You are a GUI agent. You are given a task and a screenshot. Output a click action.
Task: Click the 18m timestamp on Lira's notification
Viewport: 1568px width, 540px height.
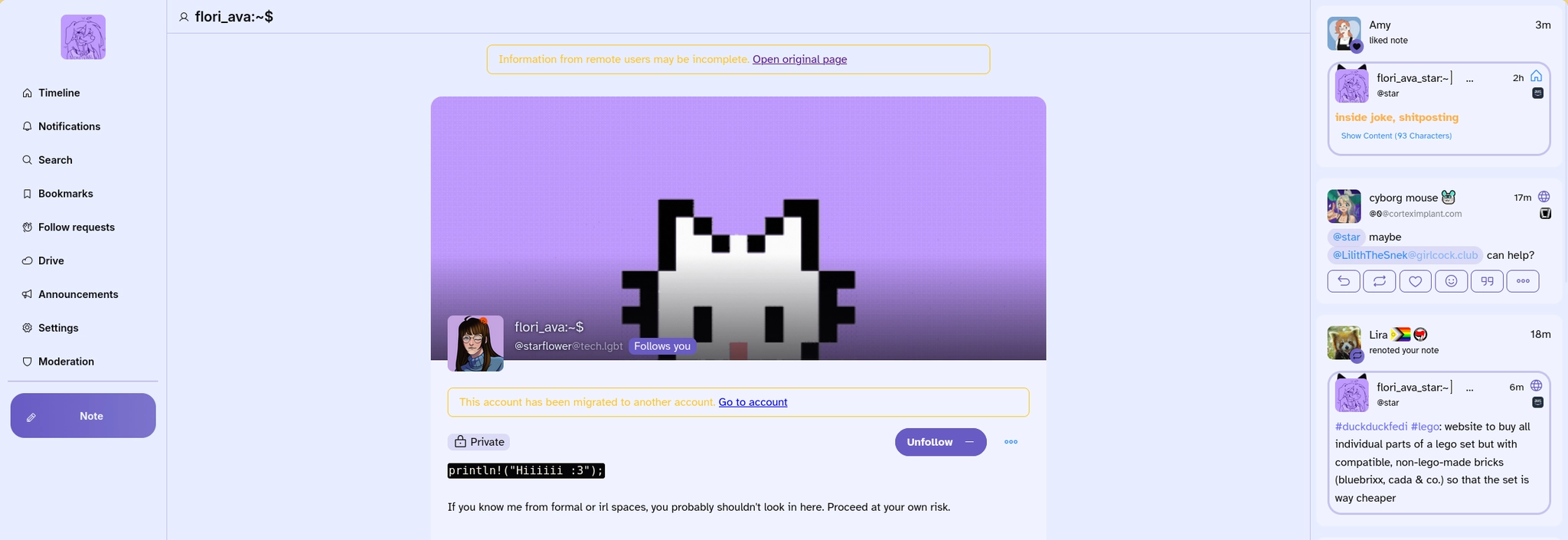1540,335
